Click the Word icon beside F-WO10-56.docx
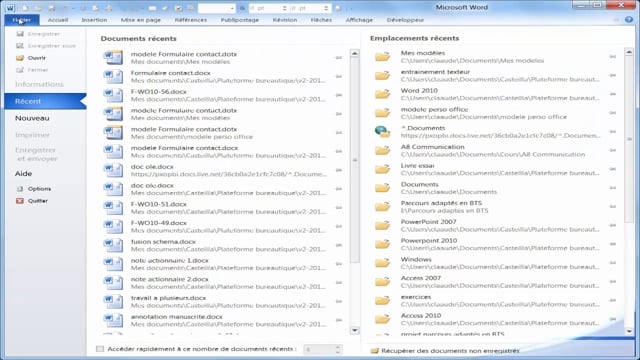 click(113, 95)
